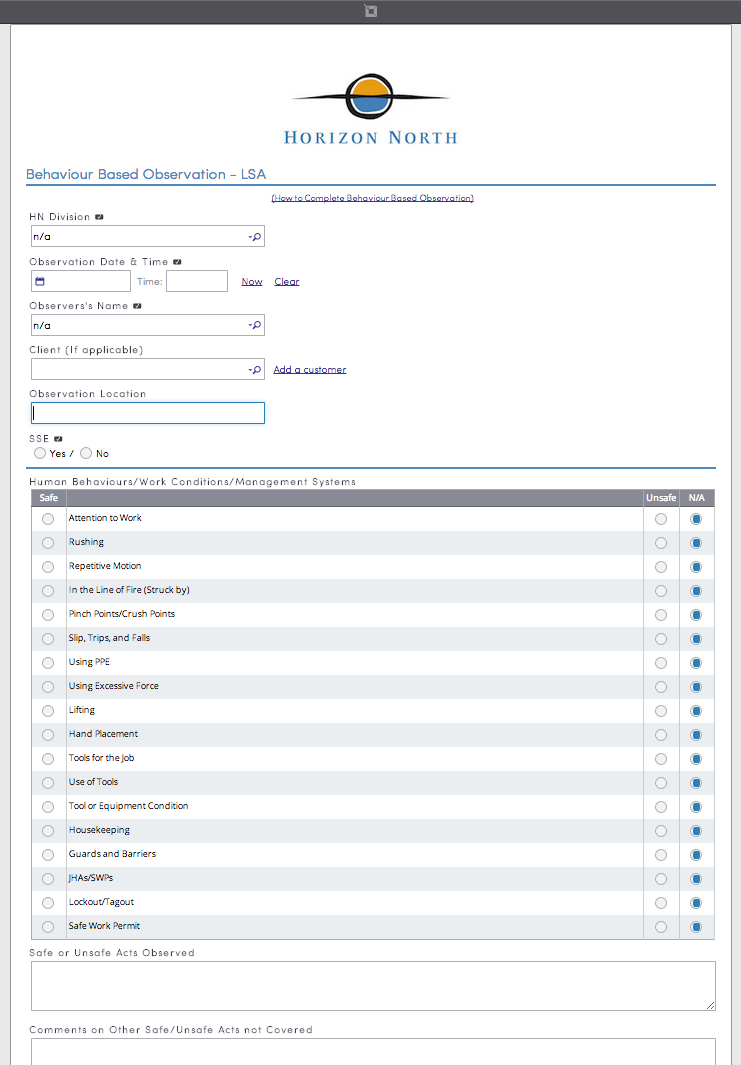Click the Safe or Unsafe Acts Observed textbox

[x=373, y=986]
